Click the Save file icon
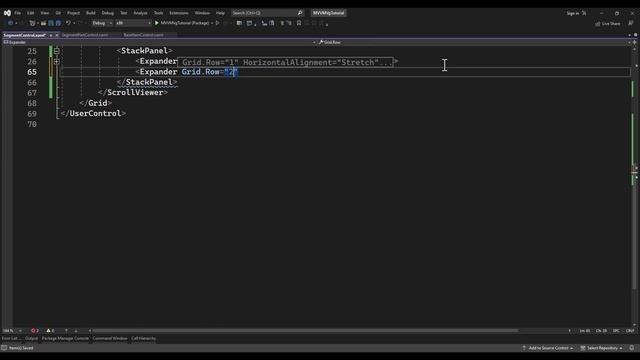The image size is (640, 360). point(51,23)
